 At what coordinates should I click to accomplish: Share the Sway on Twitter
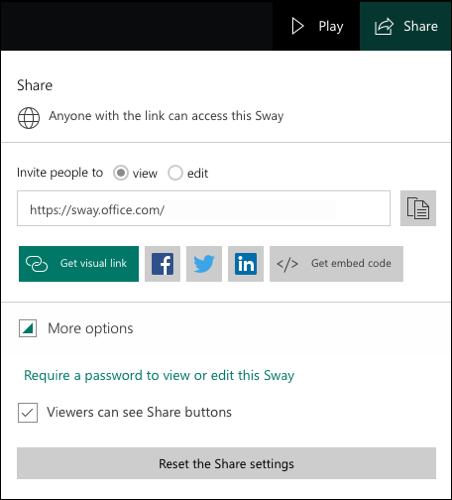pos(204,264)
